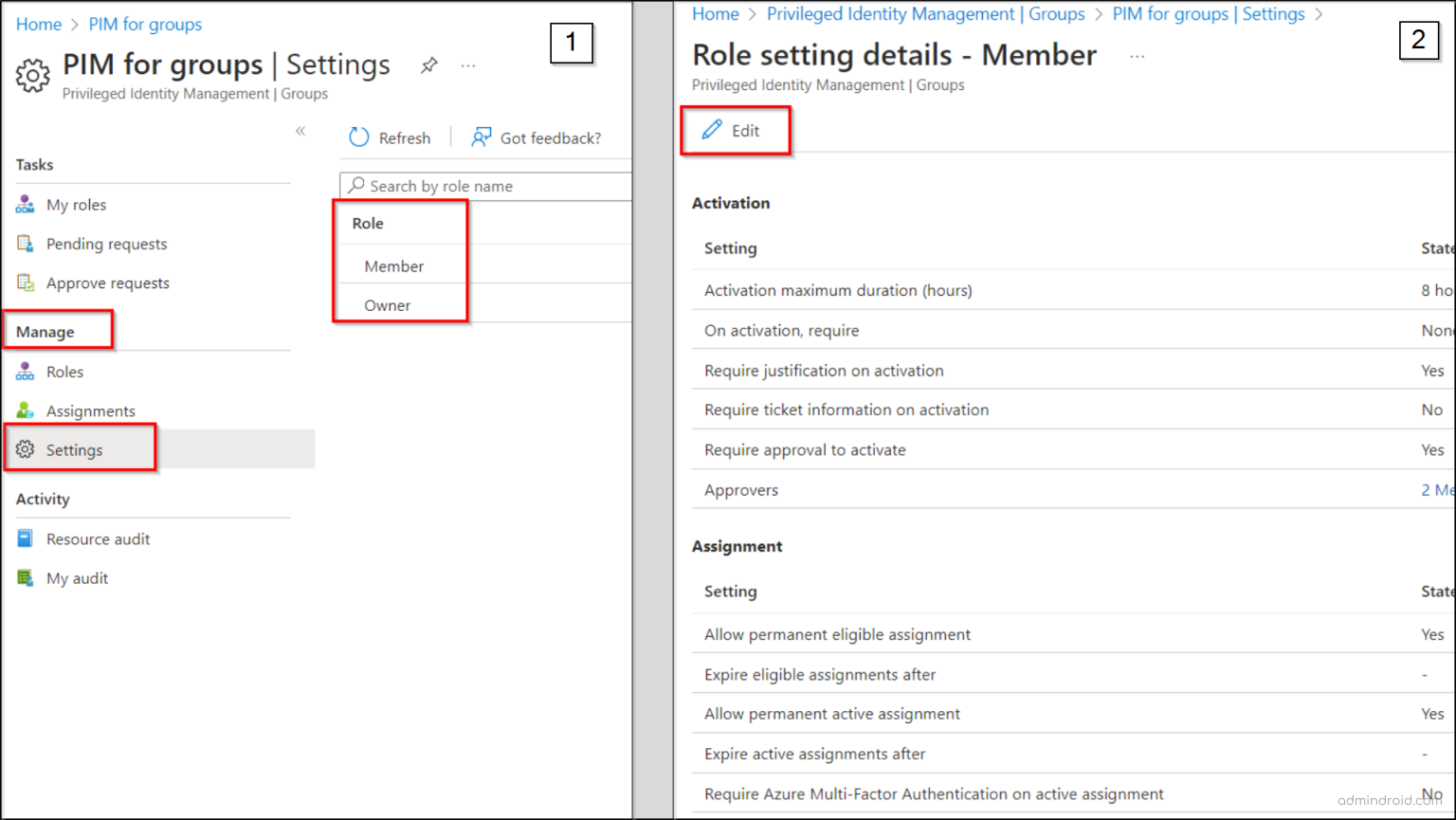Select Approve requests in the sidebar
Image resolution: width=1456 pixels, height=820 pixels.
(x=108, y=282)
